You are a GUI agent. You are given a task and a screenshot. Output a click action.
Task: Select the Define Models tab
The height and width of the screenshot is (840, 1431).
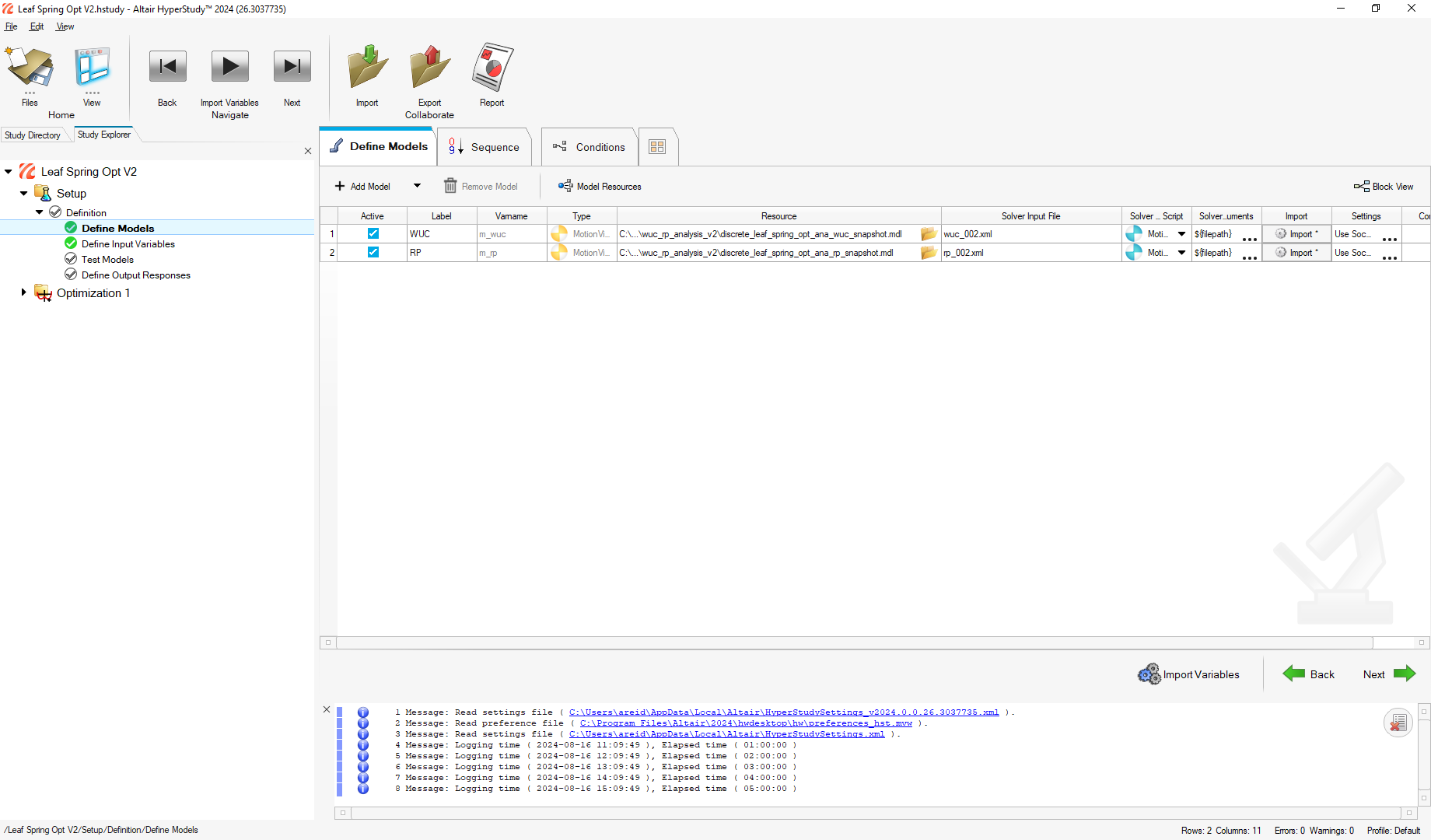(x=378, y=146)
